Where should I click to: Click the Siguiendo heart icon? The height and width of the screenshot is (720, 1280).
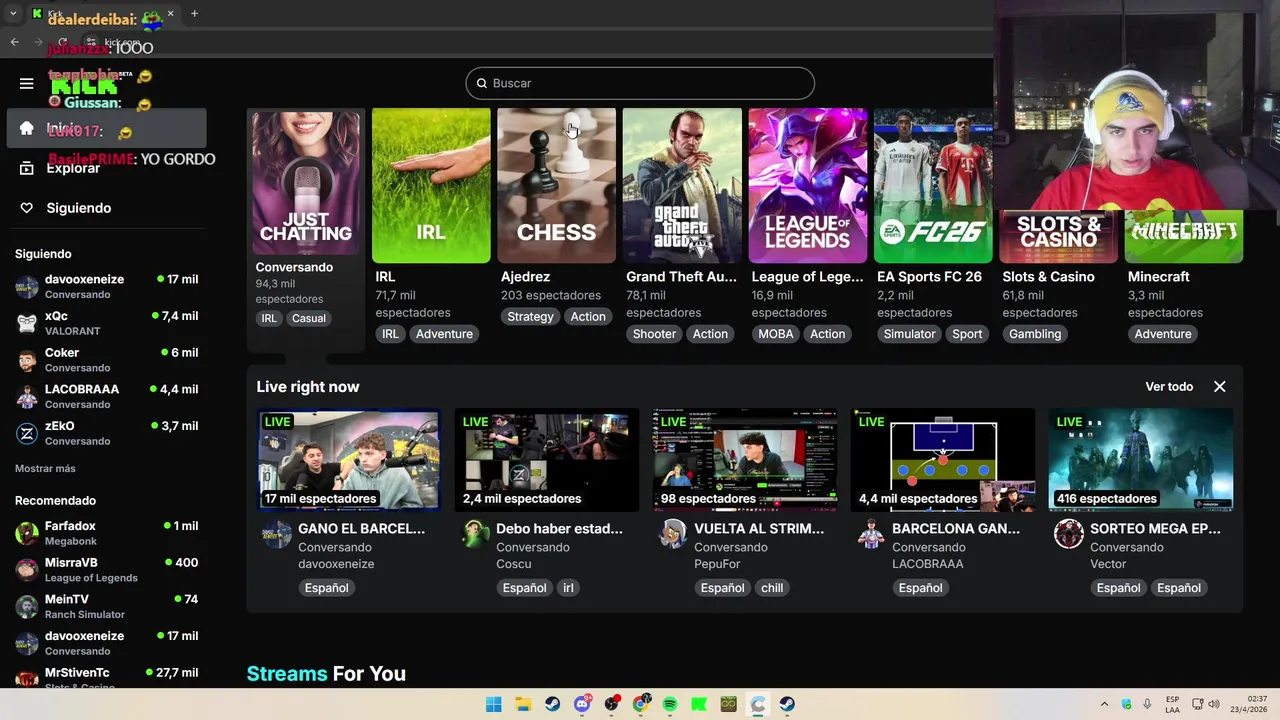(x=27, y=208)
